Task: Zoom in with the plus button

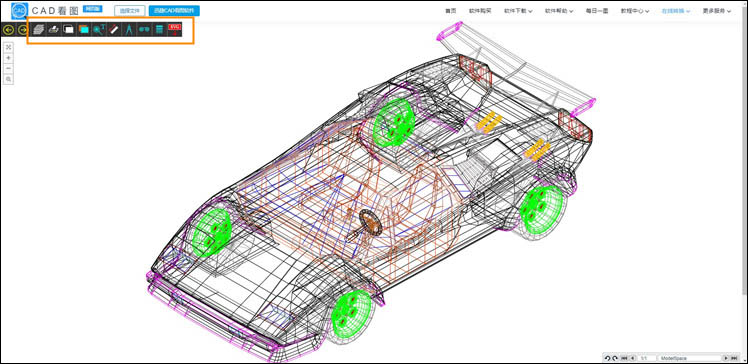Action: click(9, 58)
